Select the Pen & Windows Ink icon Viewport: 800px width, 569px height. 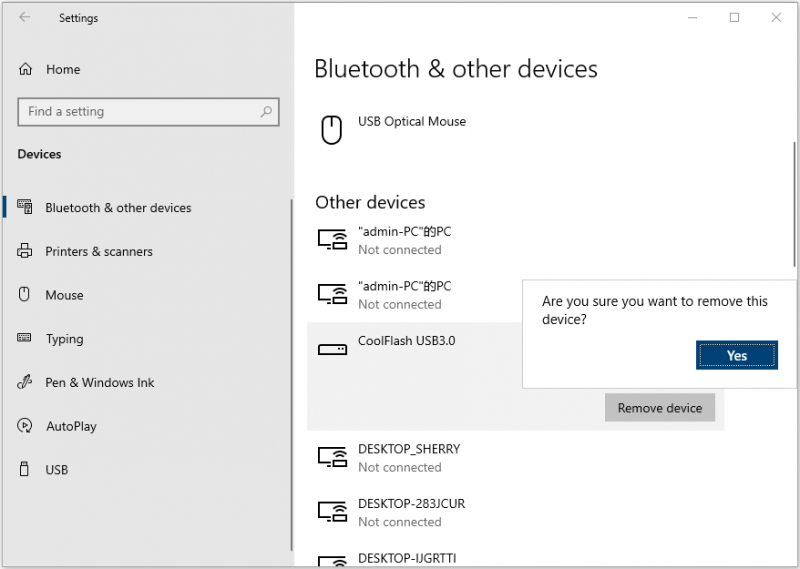(x=24, y=382)
